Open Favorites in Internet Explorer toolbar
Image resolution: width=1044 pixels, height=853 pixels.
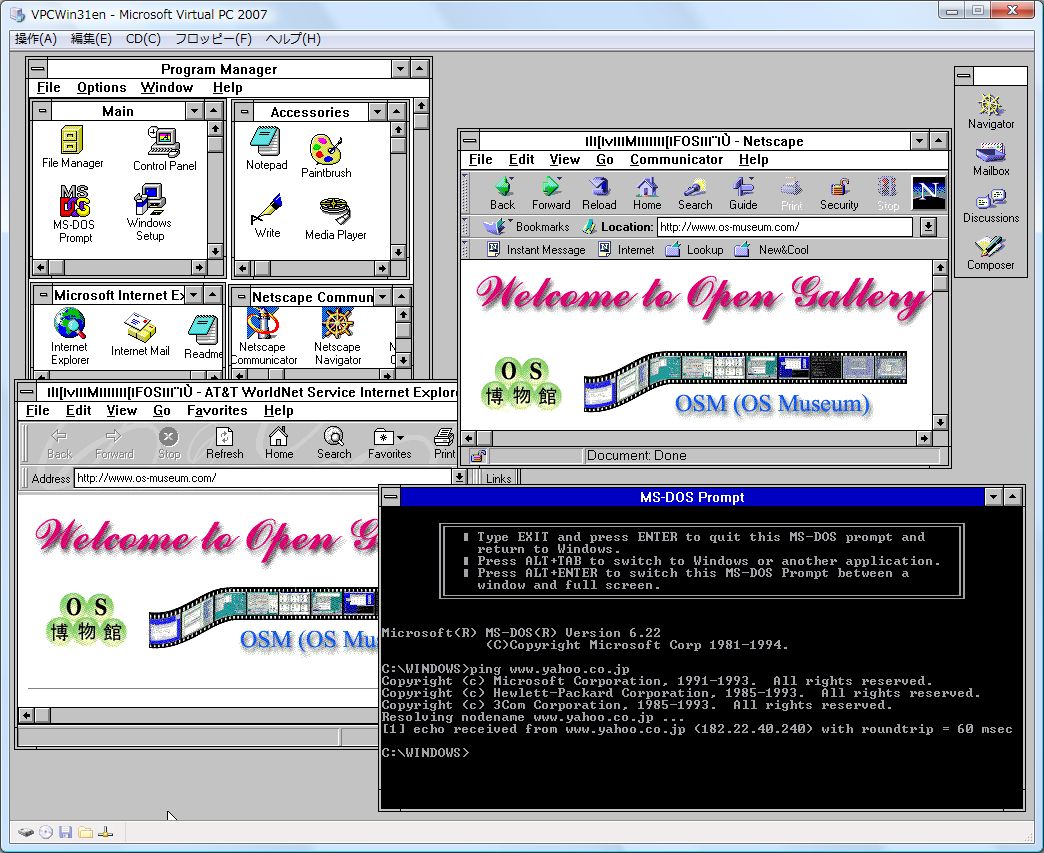[390, 443]
